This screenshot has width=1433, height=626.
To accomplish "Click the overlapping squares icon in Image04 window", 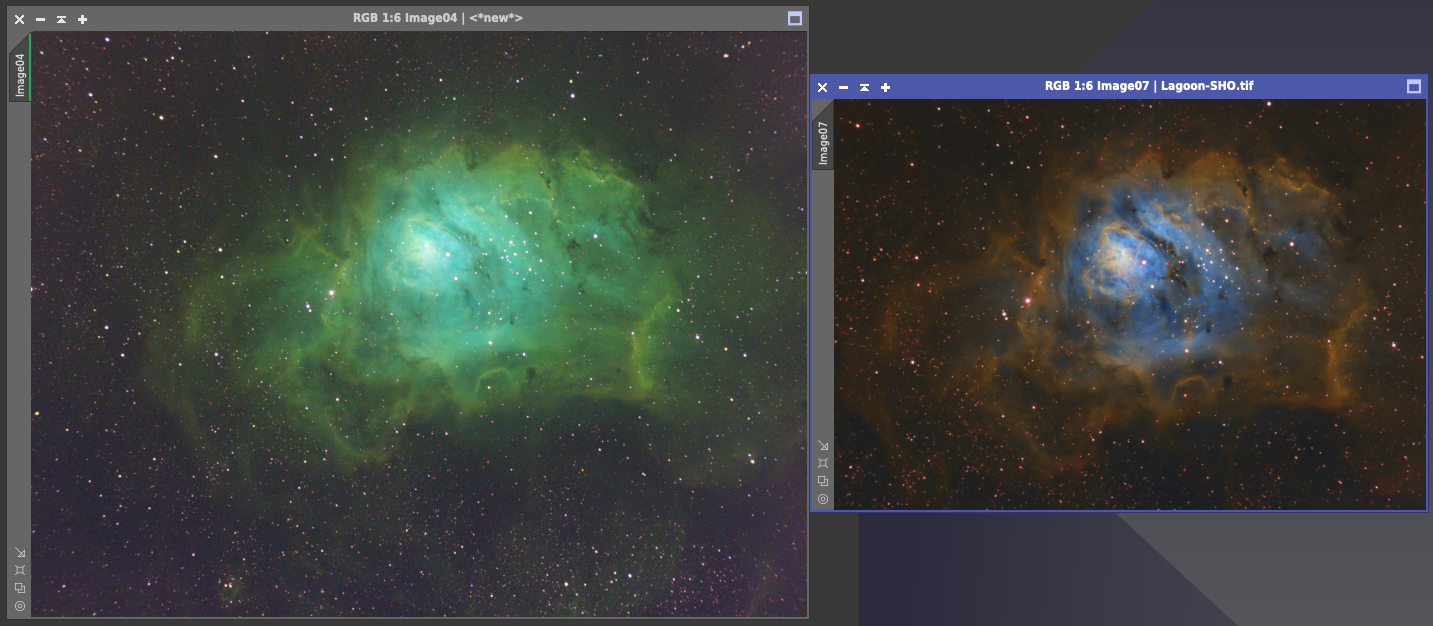I will (20, 588).
